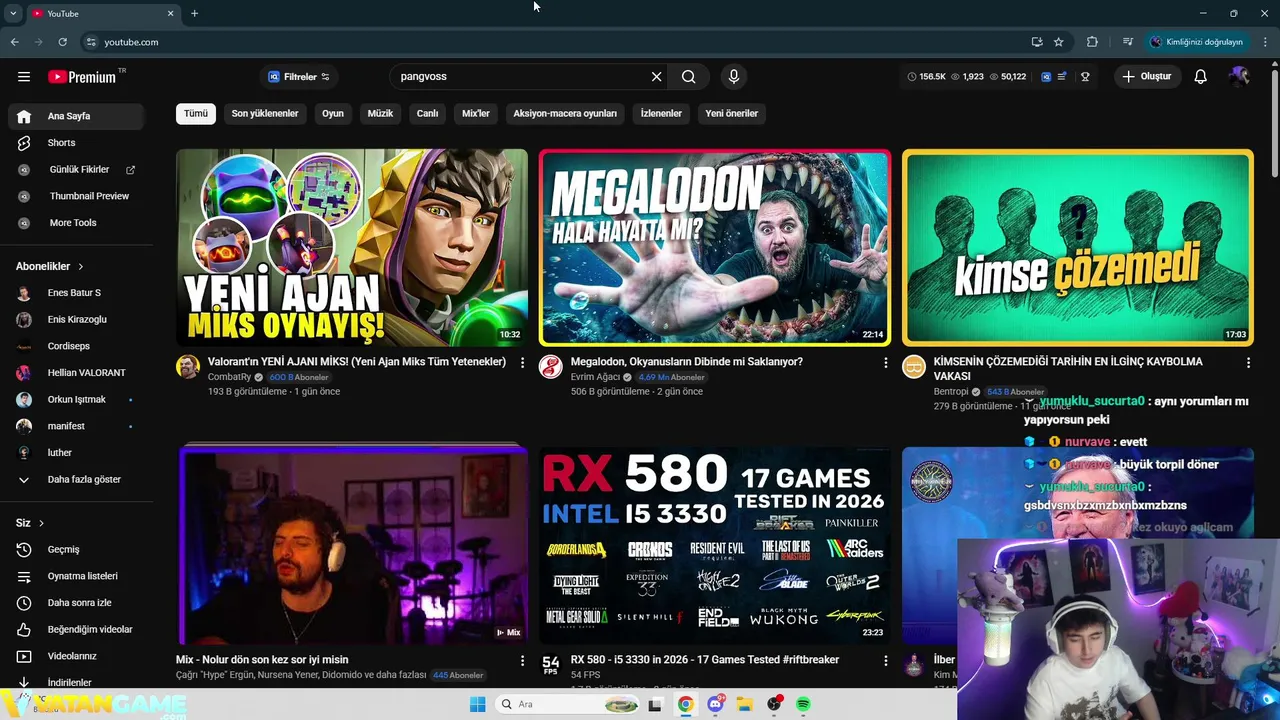The image size is (1280, 720).
Task: Open the Megalodon video thumbnail
Action: [715, 248]
